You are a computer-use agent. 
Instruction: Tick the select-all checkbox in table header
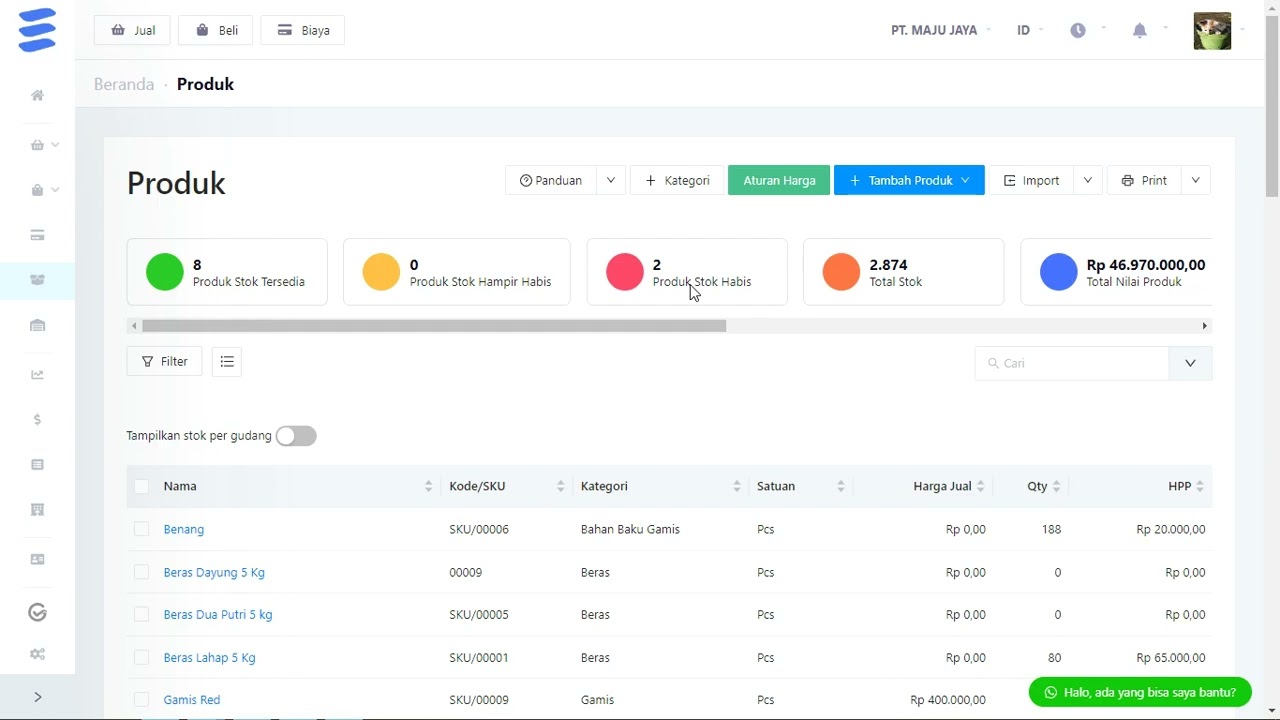(141, 486)
